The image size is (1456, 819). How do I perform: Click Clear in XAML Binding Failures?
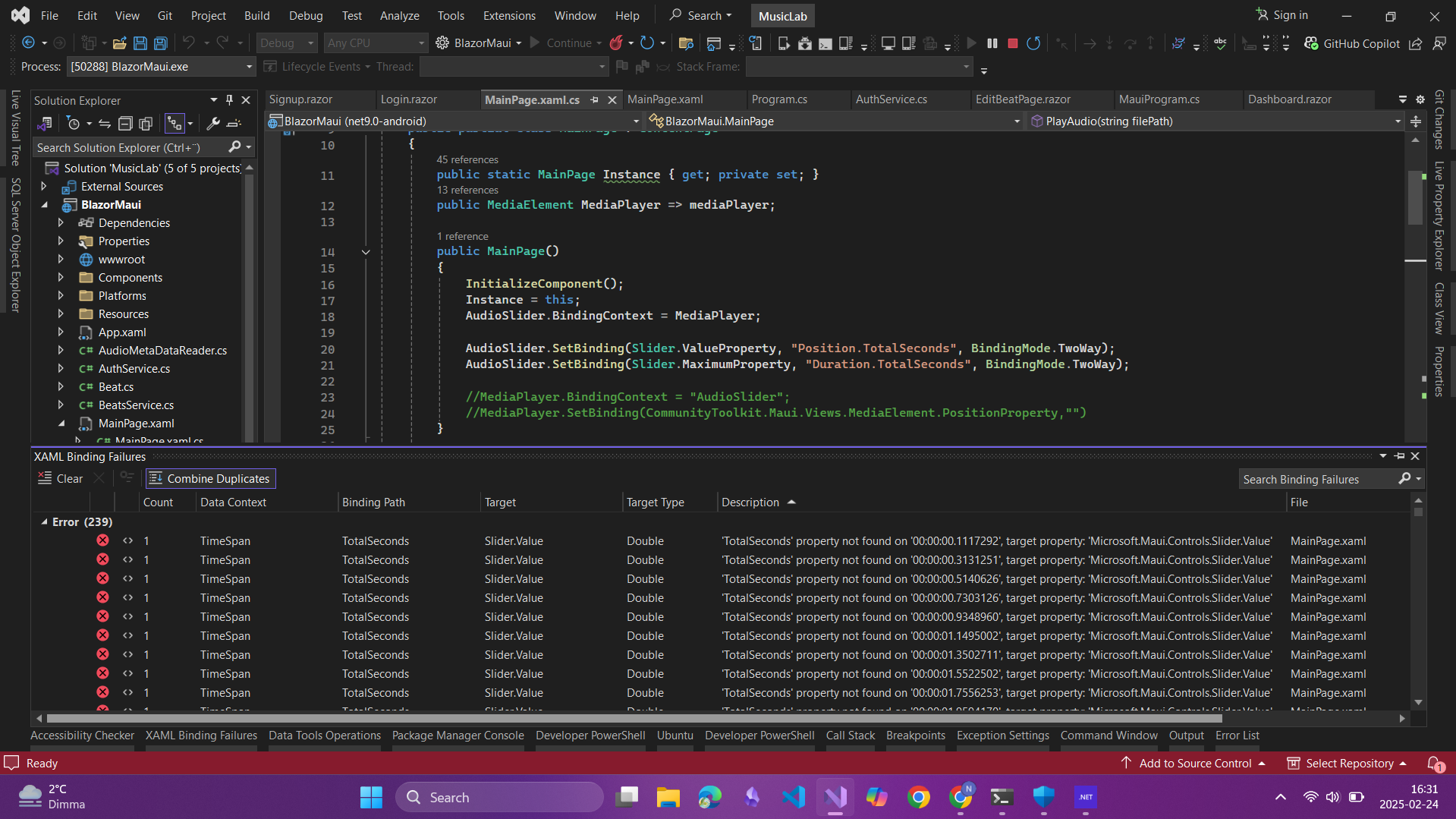tap(60, 478)
